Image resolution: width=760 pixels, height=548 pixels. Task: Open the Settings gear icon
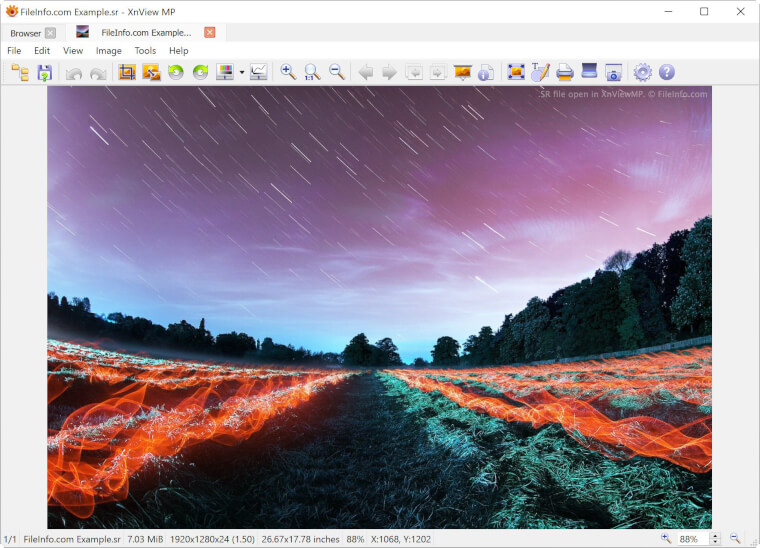click(x=643, y=72)
